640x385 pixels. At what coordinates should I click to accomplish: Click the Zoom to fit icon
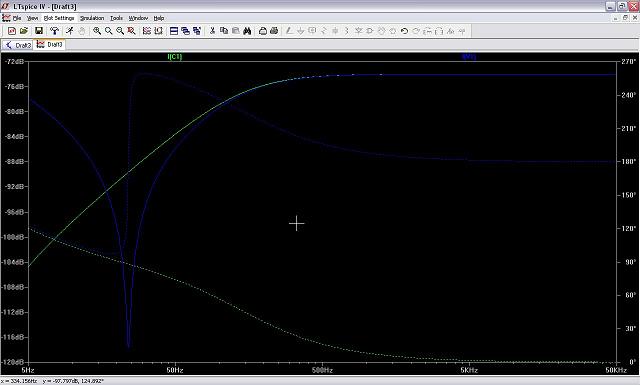[131, 31]
